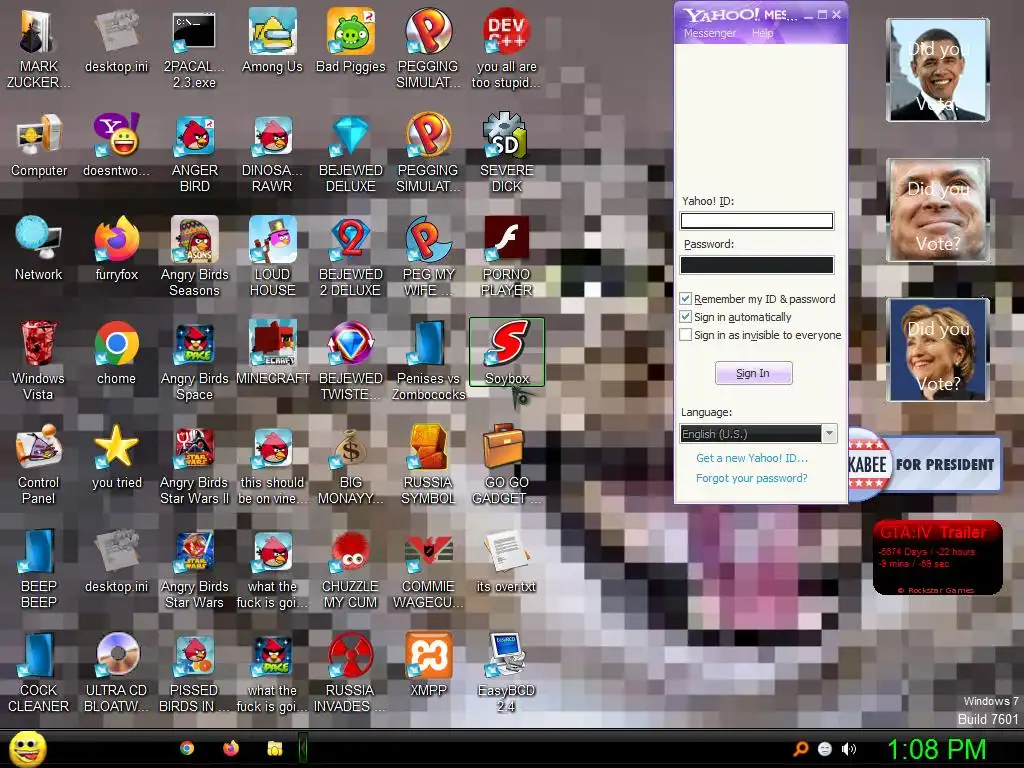Viewport: 1024px width, 768px height.
Task: Select the BIG MONAYY money bag icon
Action: click(351, 464)
